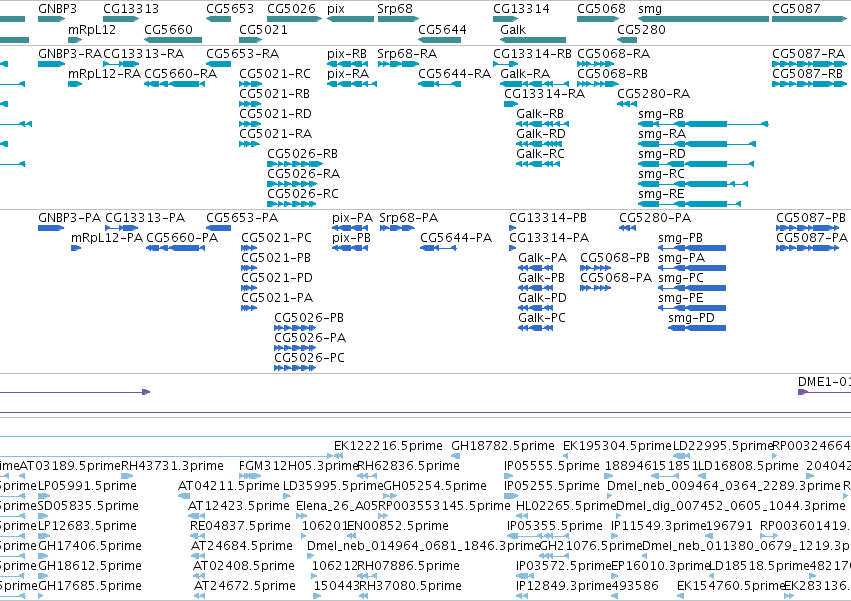Click the CG5021 gene name

264,29
